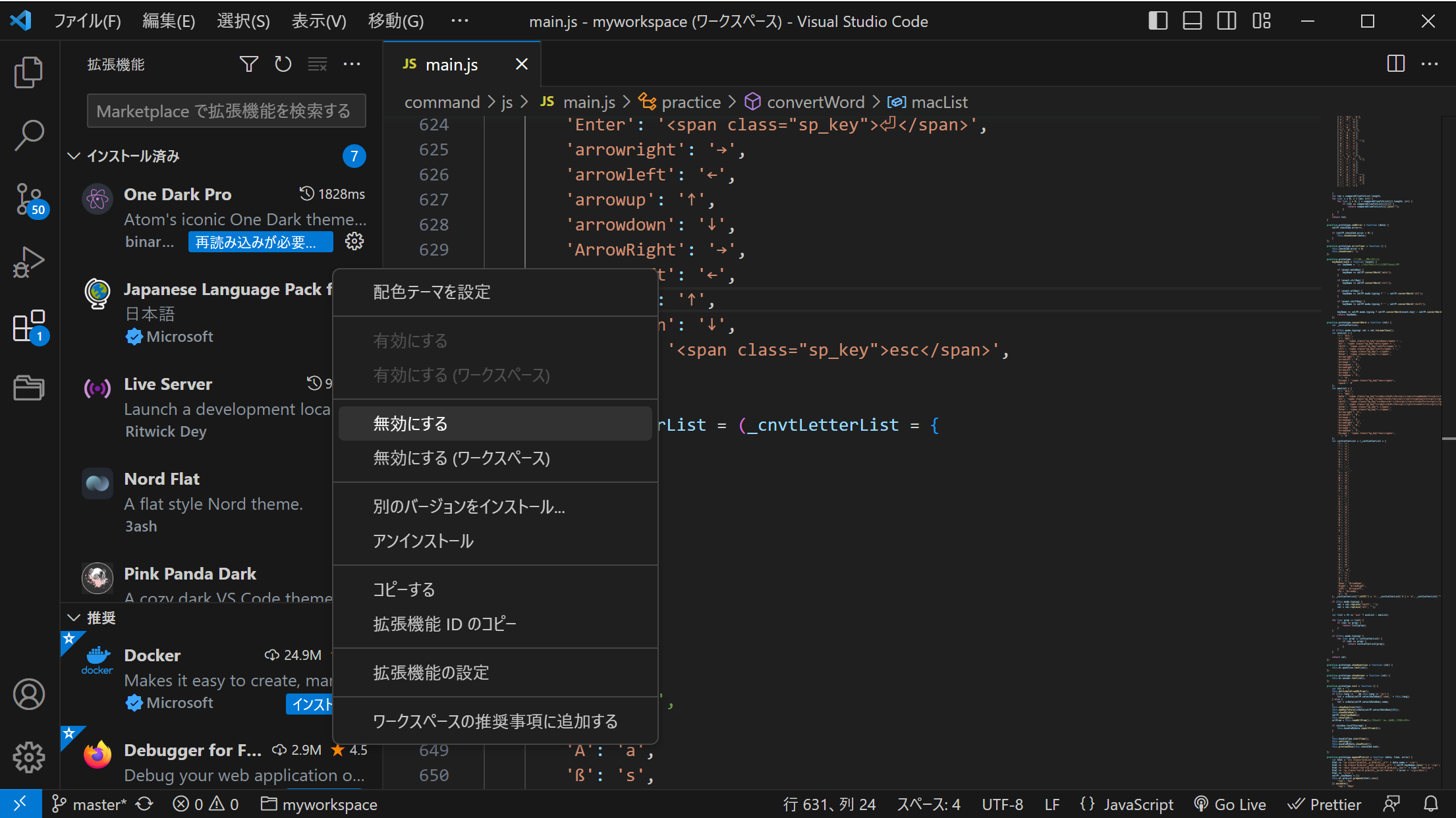Screen dimensions: 1456x818
Task: Open remote window from status bar
Action: tap(20, 804)
